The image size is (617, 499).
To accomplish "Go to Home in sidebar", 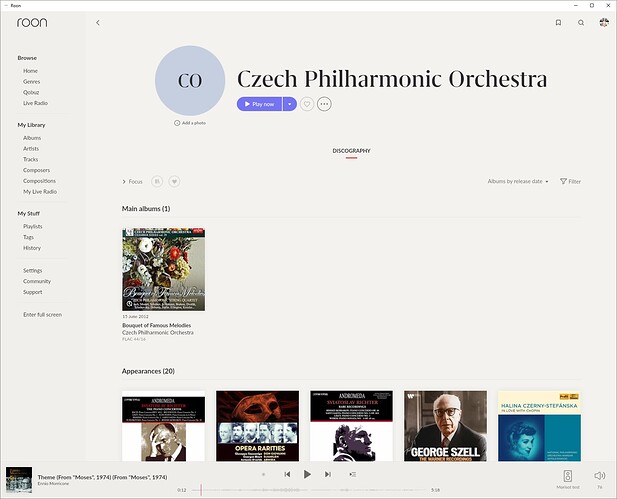I will tap(30, 71).
